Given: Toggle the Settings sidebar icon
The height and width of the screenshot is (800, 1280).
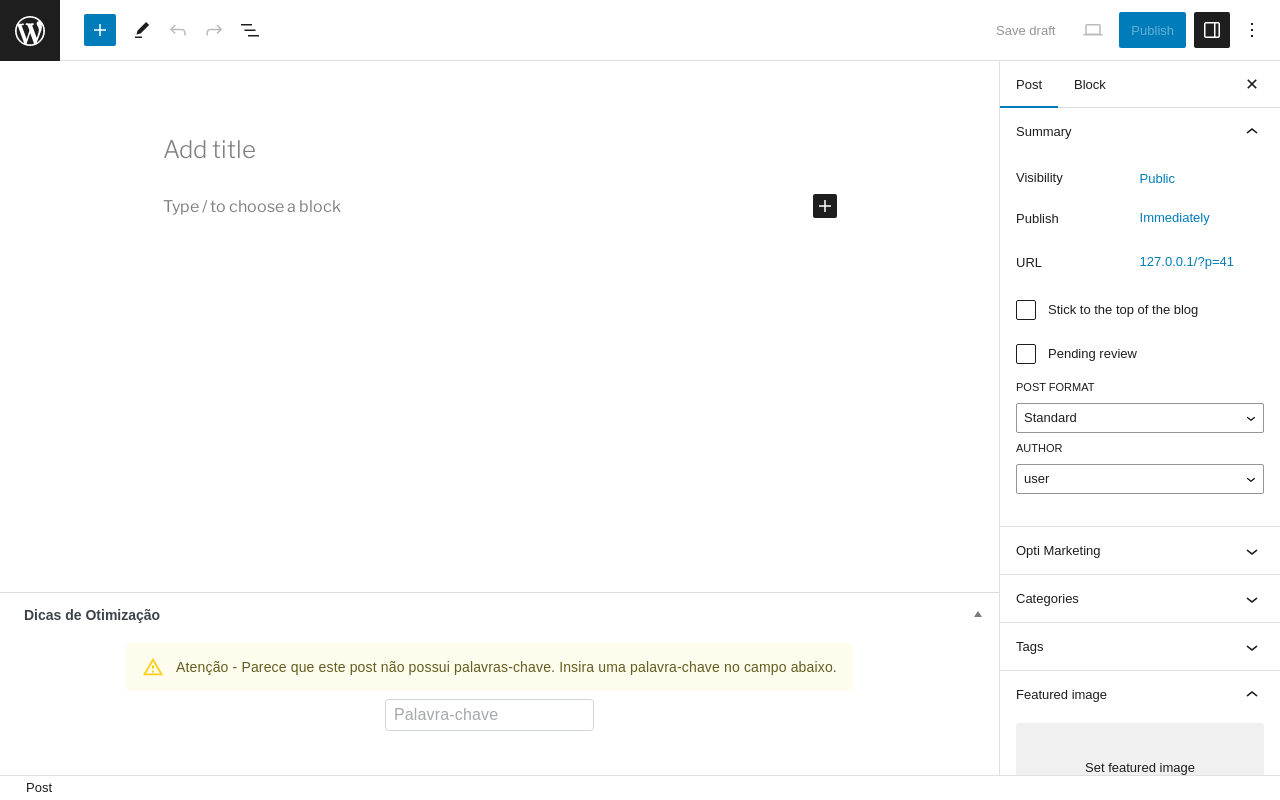Looking at the screenshot, I should tap(1212, 30).
